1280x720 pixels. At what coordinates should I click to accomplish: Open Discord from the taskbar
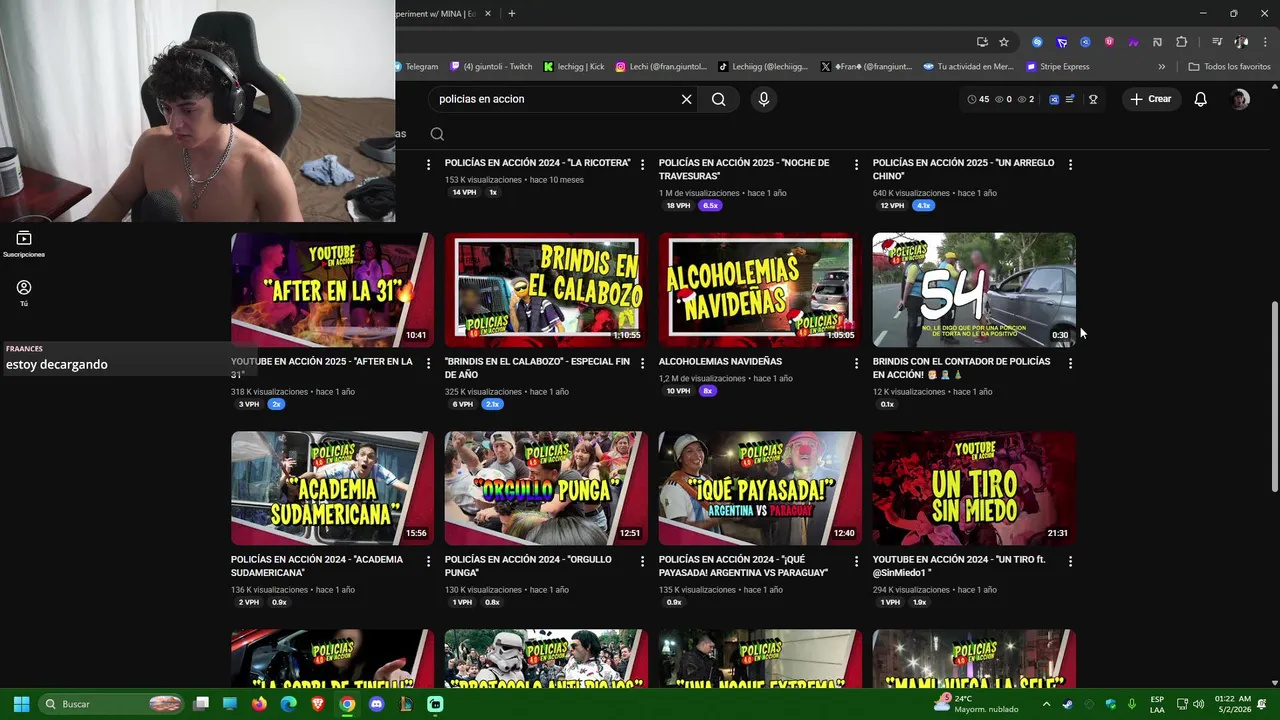(376, 704)
